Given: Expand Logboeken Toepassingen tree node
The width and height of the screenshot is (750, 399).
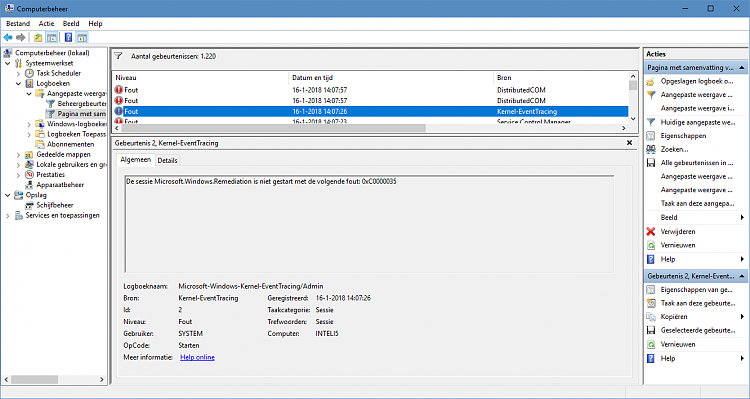Looking at the screenshot, I should pyautogui.click(x=29, y=134).
